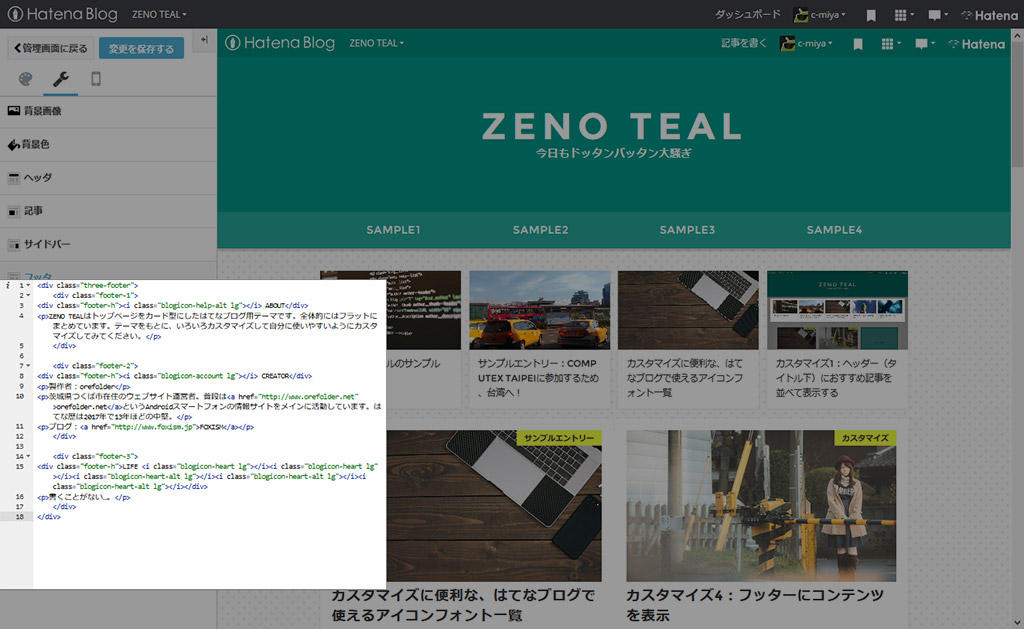Click inside the footer HTML code editor
Viewport: 1024px width, 629px height.
point(209,434)
